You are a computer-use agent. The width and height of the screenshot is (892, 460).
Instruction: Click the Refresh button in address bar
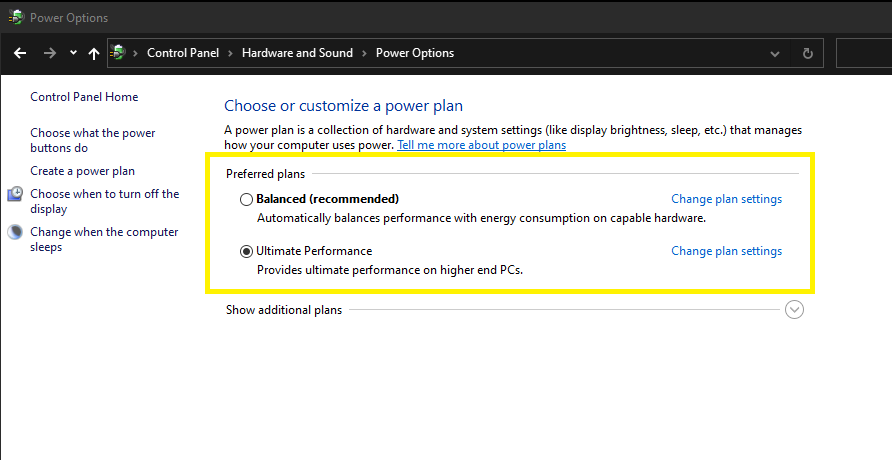click(x=808, y=53)
